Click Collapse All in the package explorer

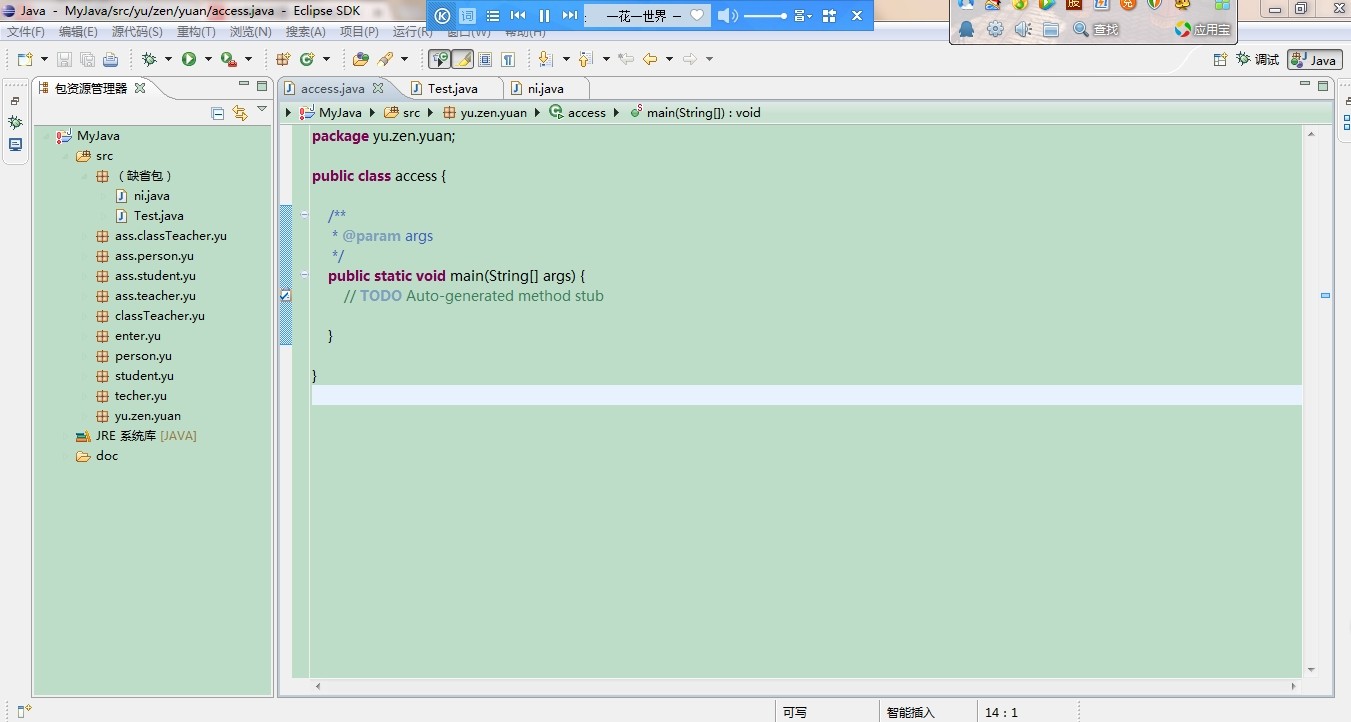(218, 113)
